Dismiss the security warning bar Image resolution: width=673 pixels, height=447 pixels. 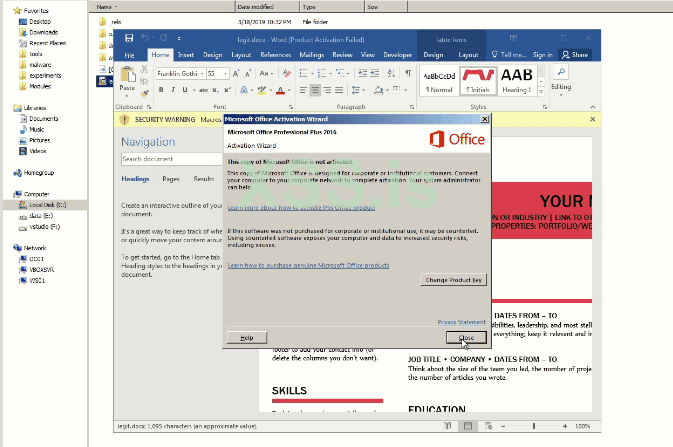click(592, 119)
